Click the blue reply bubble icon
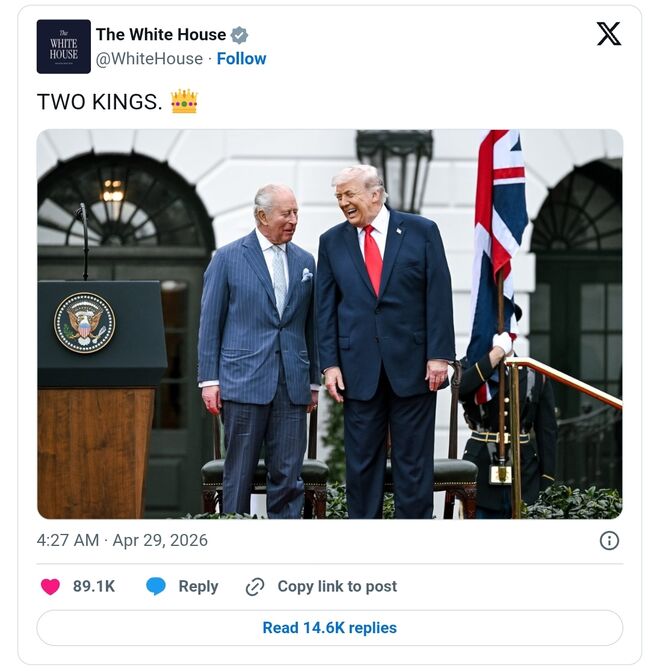 tap(156, 586)
